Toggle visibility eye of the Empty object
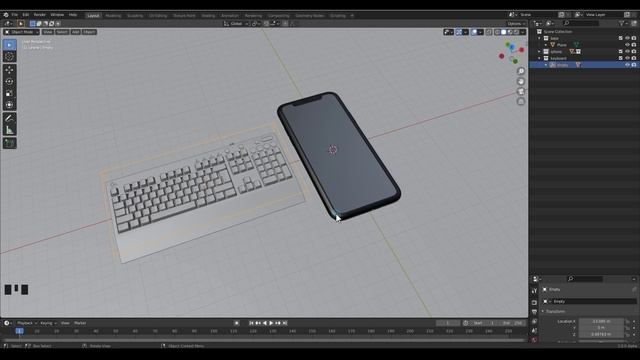 (627, 64)
